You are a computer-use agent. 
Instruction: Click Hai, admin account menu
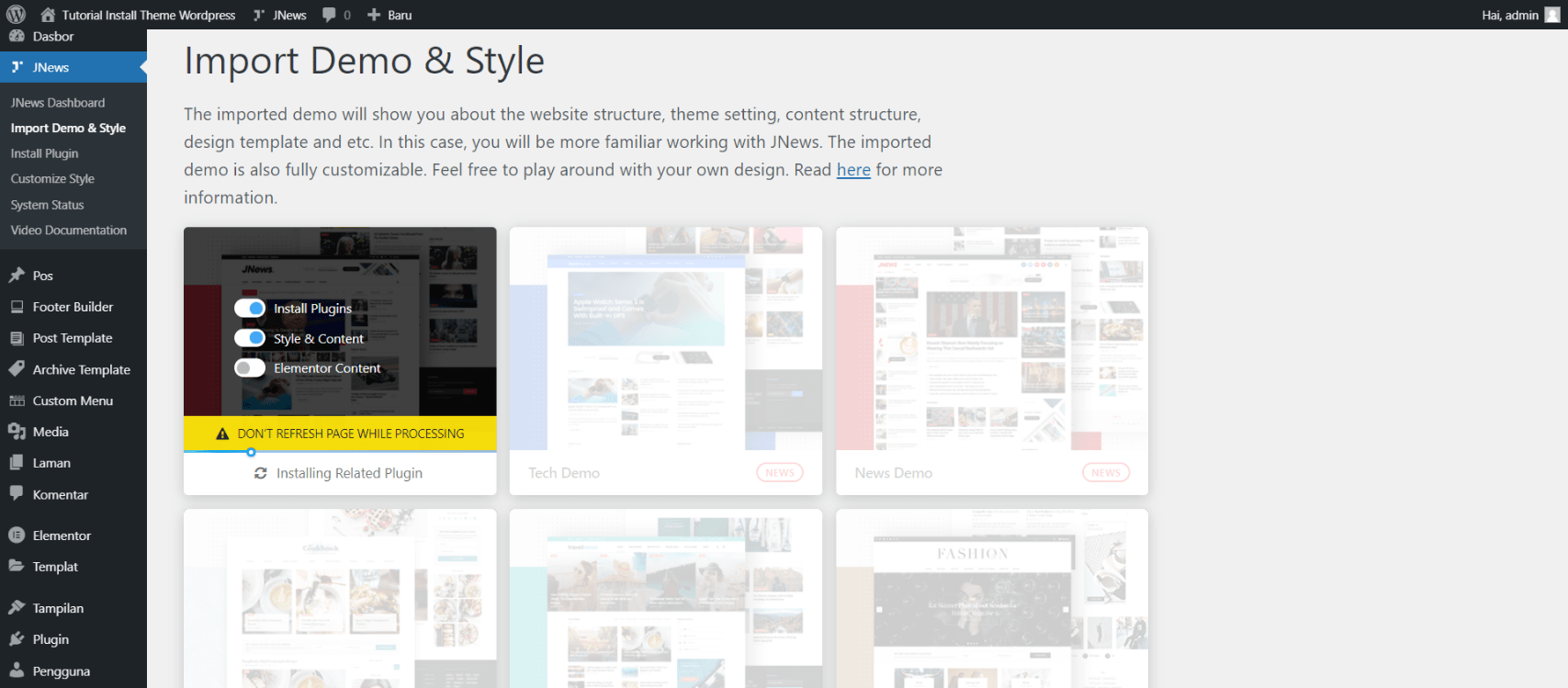click(1510, 15)
